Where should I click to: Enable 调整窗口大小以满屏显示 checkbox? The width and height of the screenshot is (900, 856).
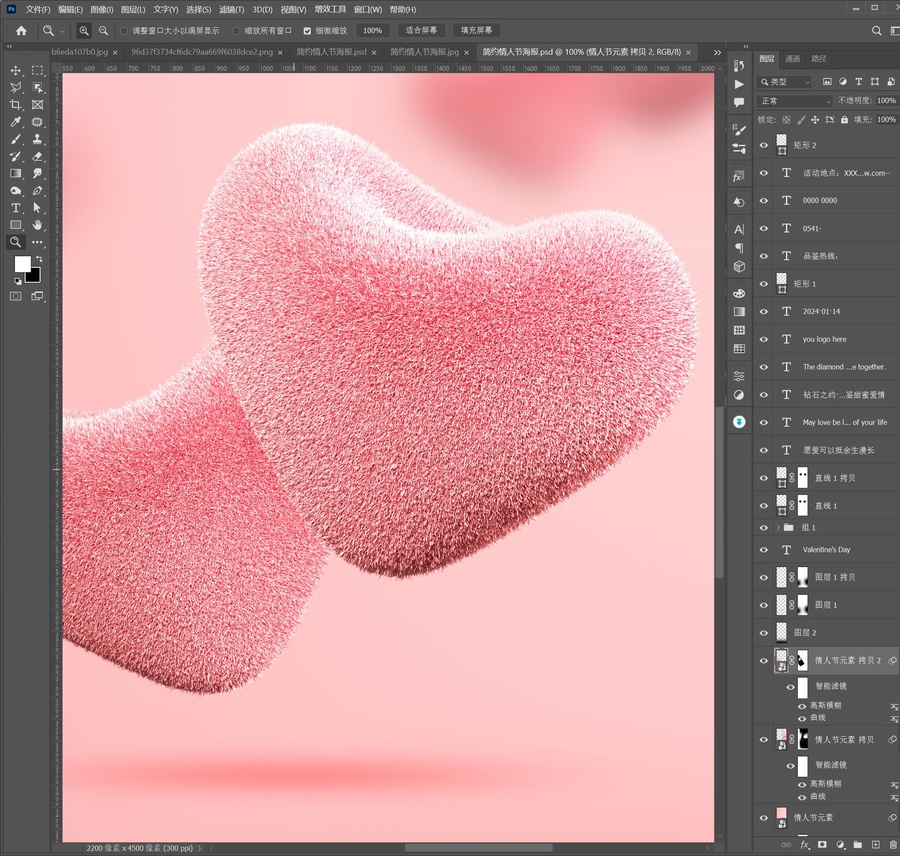click(124, 31)
